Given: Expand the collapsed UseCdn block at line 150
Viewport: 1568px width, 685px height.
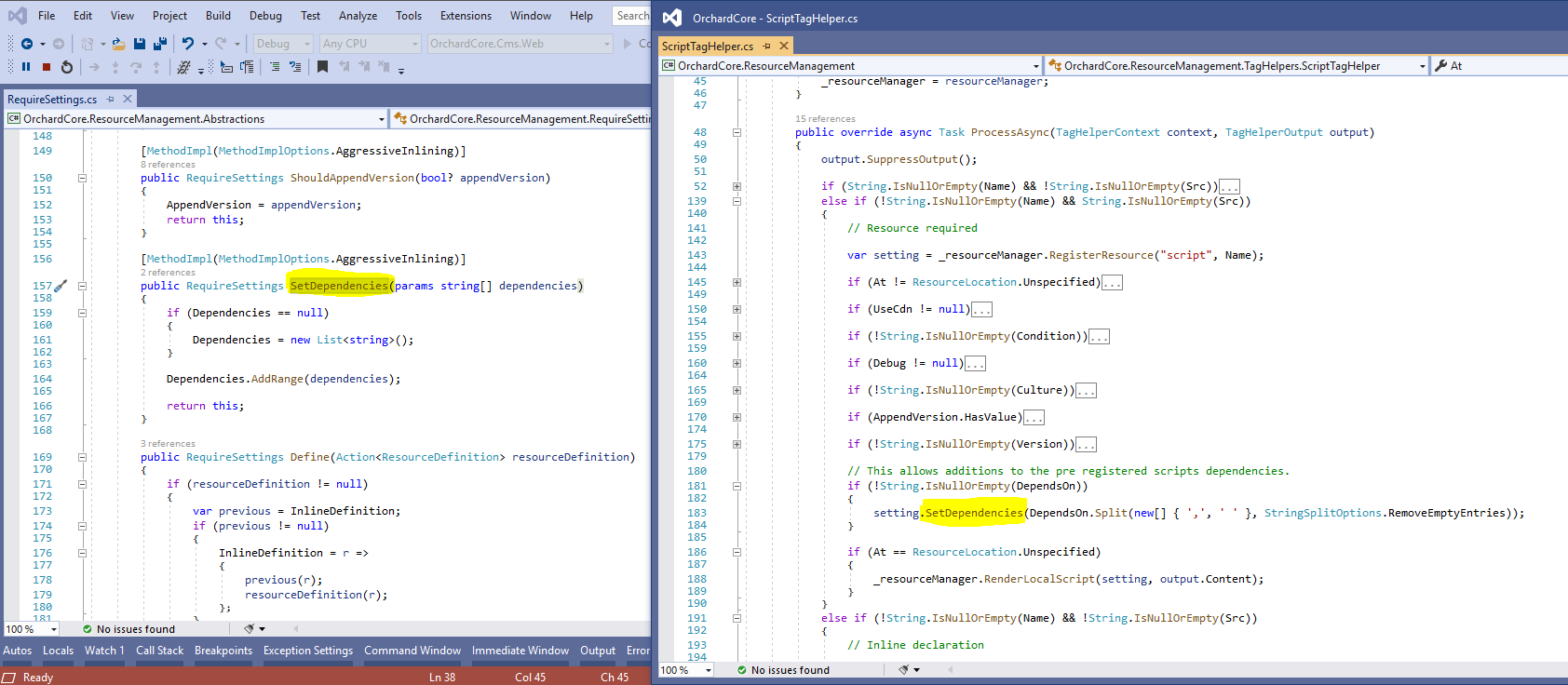Looking at the screenshot, I should 737,310.
